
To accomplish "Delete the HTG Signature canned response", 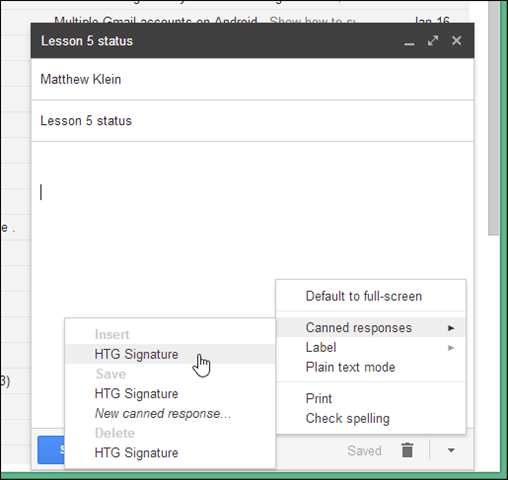I will point(170,453).
